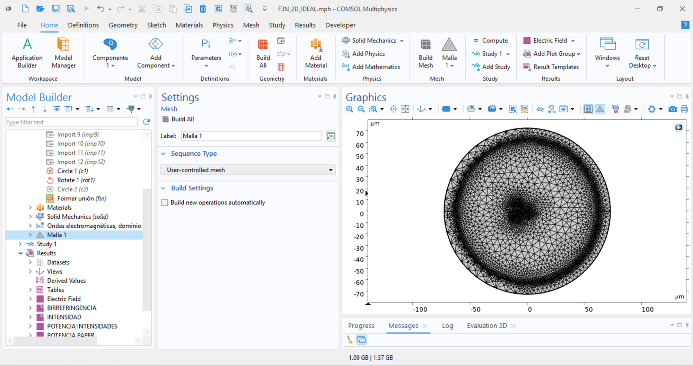Open the Evaluation 2D tab
This screenshot has width=693, height=366.
tap(487, 326)
